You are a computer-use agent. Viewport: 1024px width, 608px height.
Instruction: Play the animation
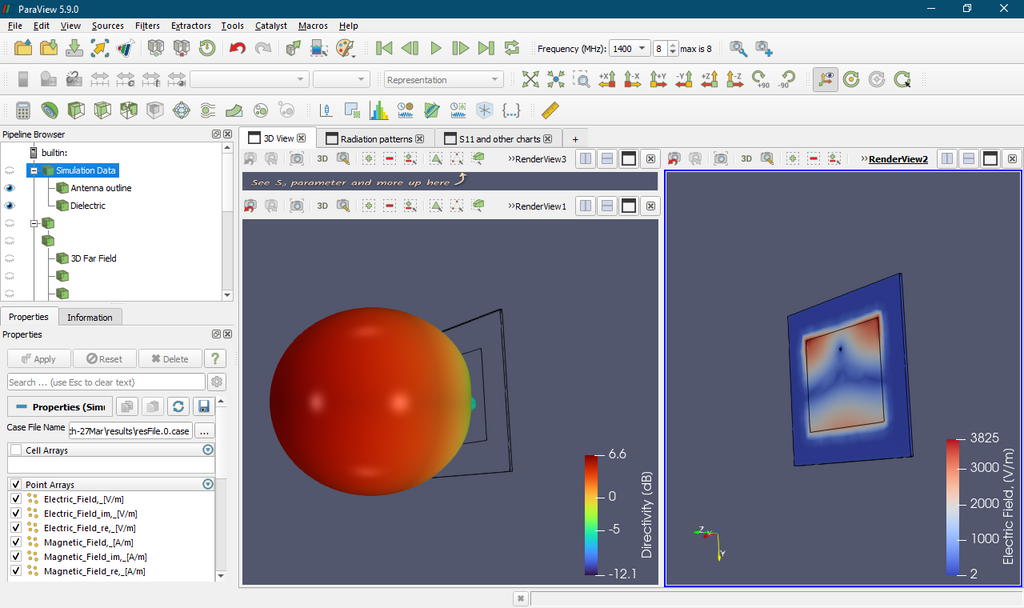436,48
